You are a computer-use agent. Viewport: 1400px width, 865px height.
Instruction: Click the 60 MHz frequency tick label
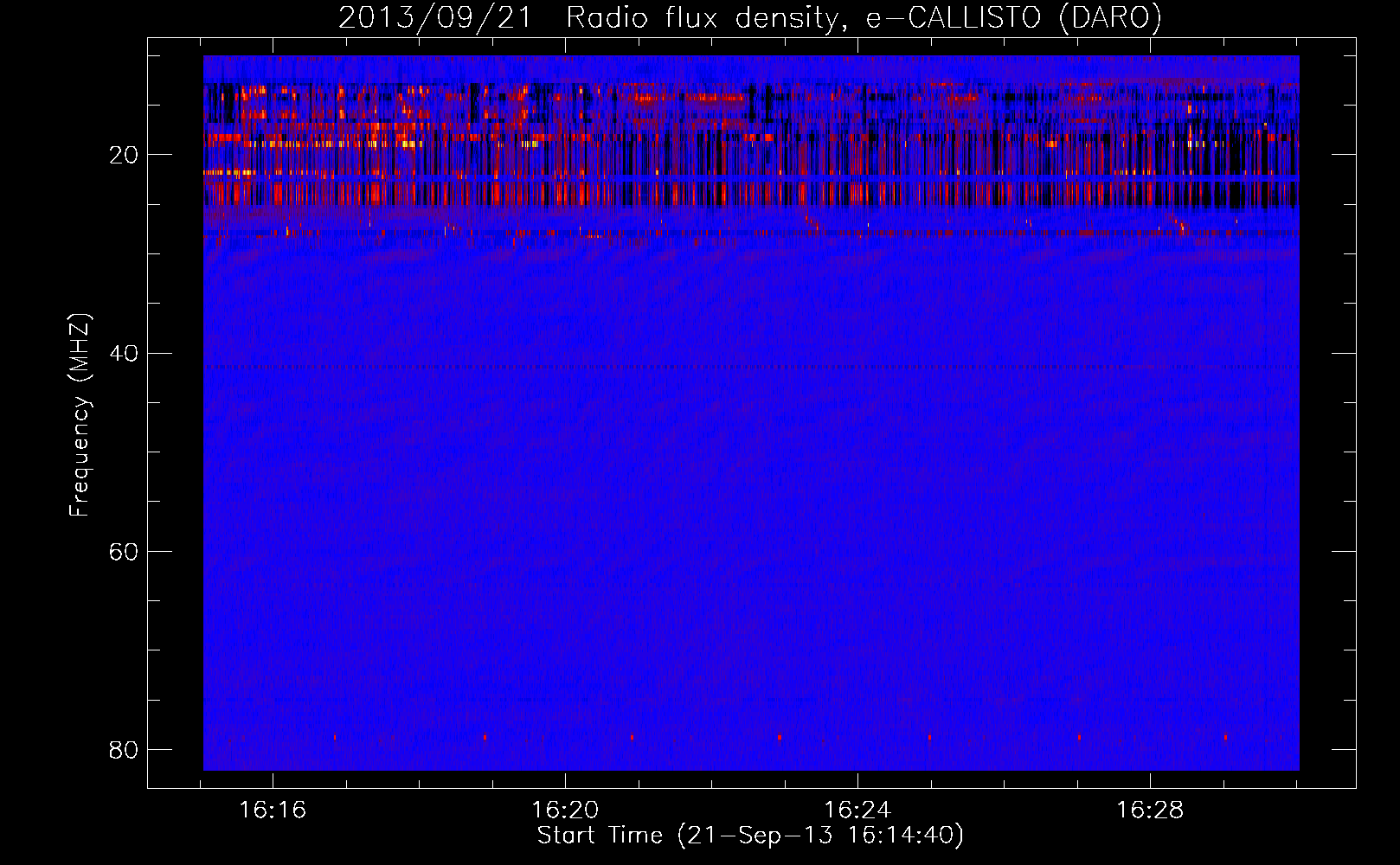124,552
